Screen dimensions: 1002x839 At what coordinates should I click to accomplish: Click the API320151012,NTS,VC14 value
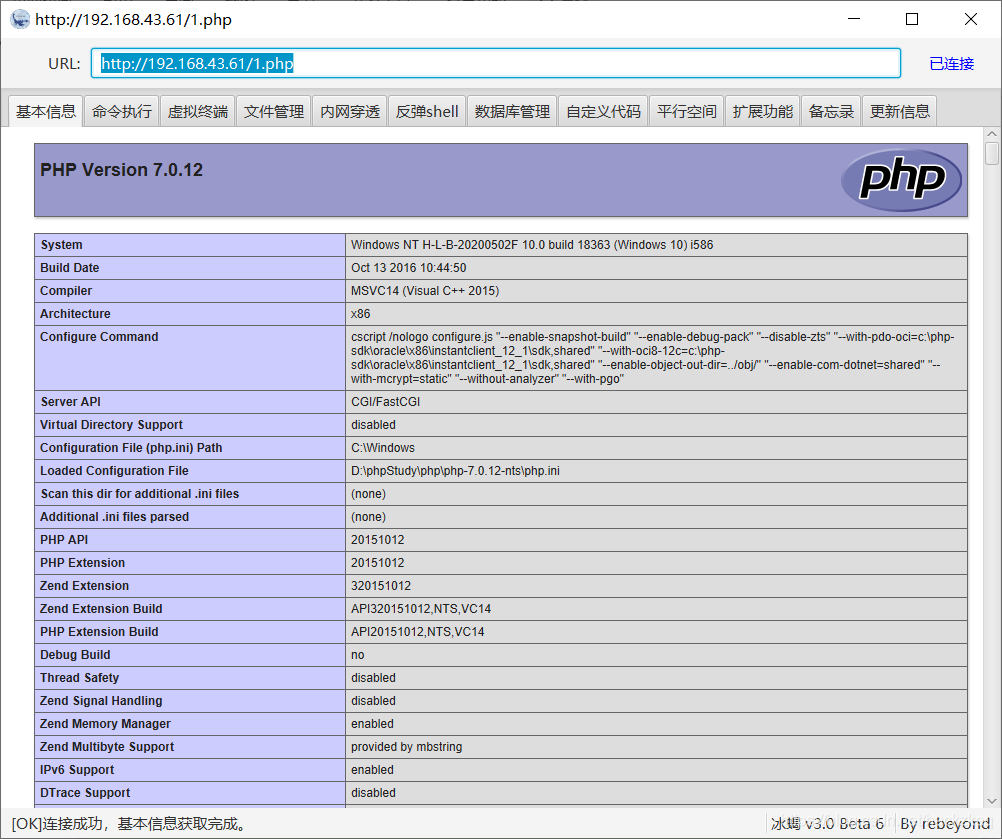420,609
